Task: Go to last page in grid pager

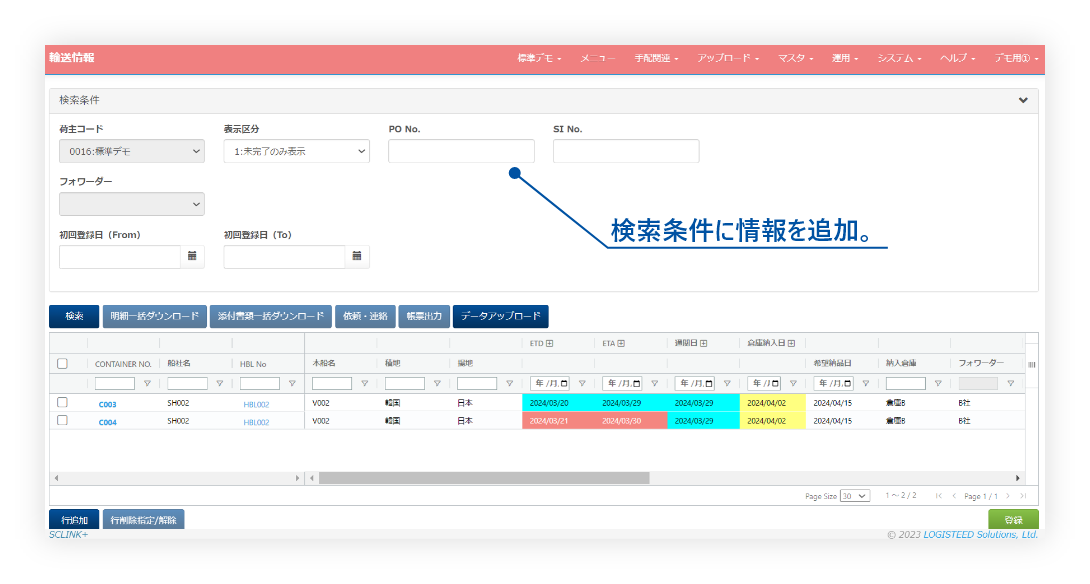Action: 1023,496
